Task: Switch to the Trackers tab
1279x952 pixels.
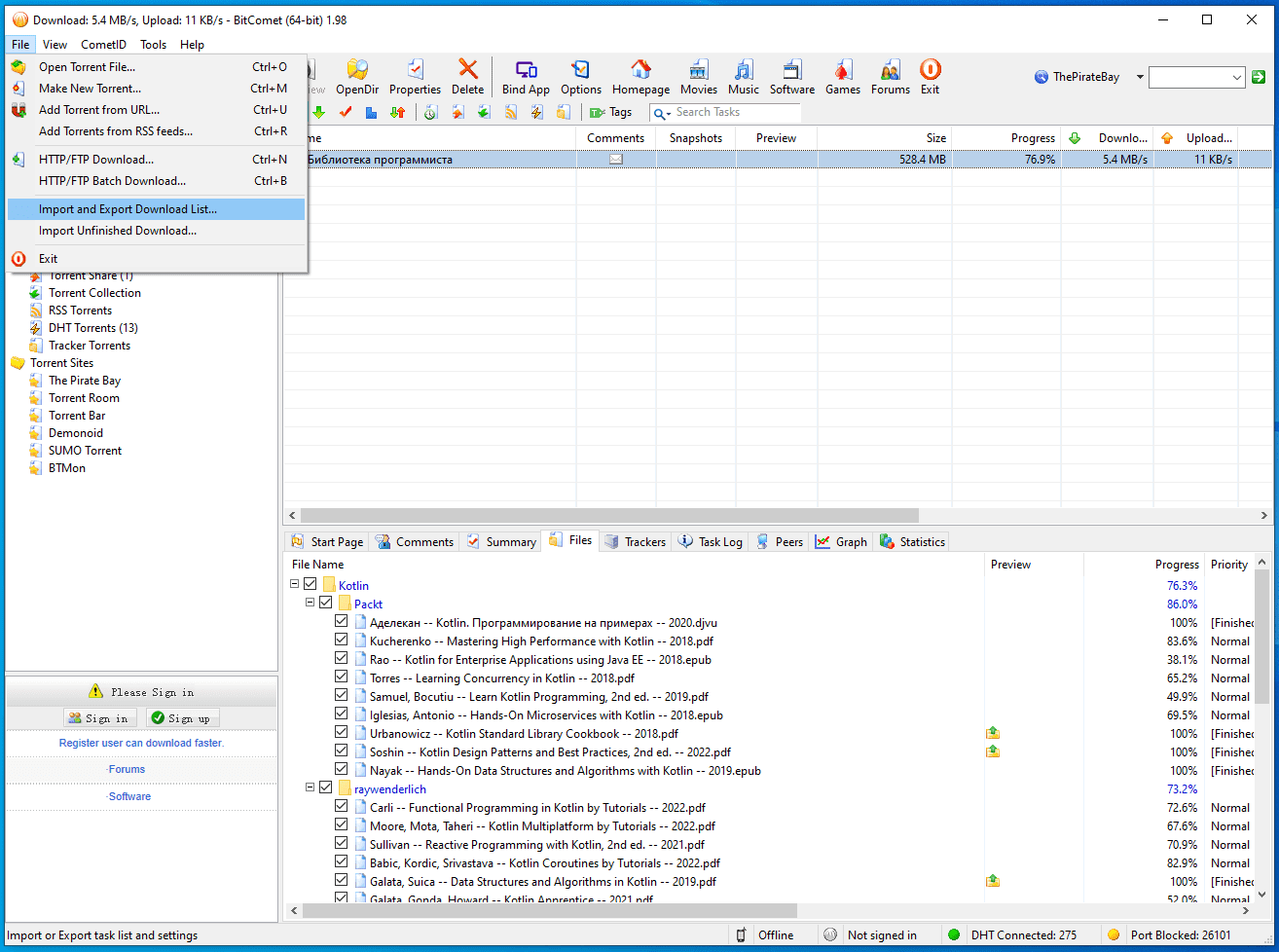Action: pos(636,542)
